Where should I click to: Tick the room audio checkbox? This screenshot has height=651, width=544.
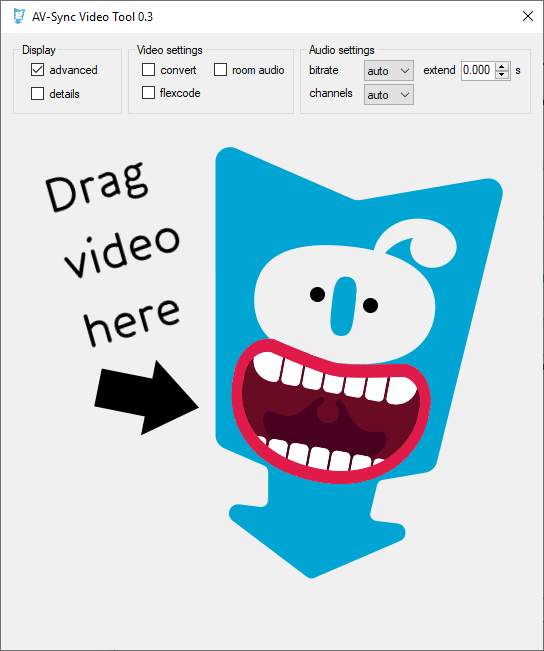(221, 70)
